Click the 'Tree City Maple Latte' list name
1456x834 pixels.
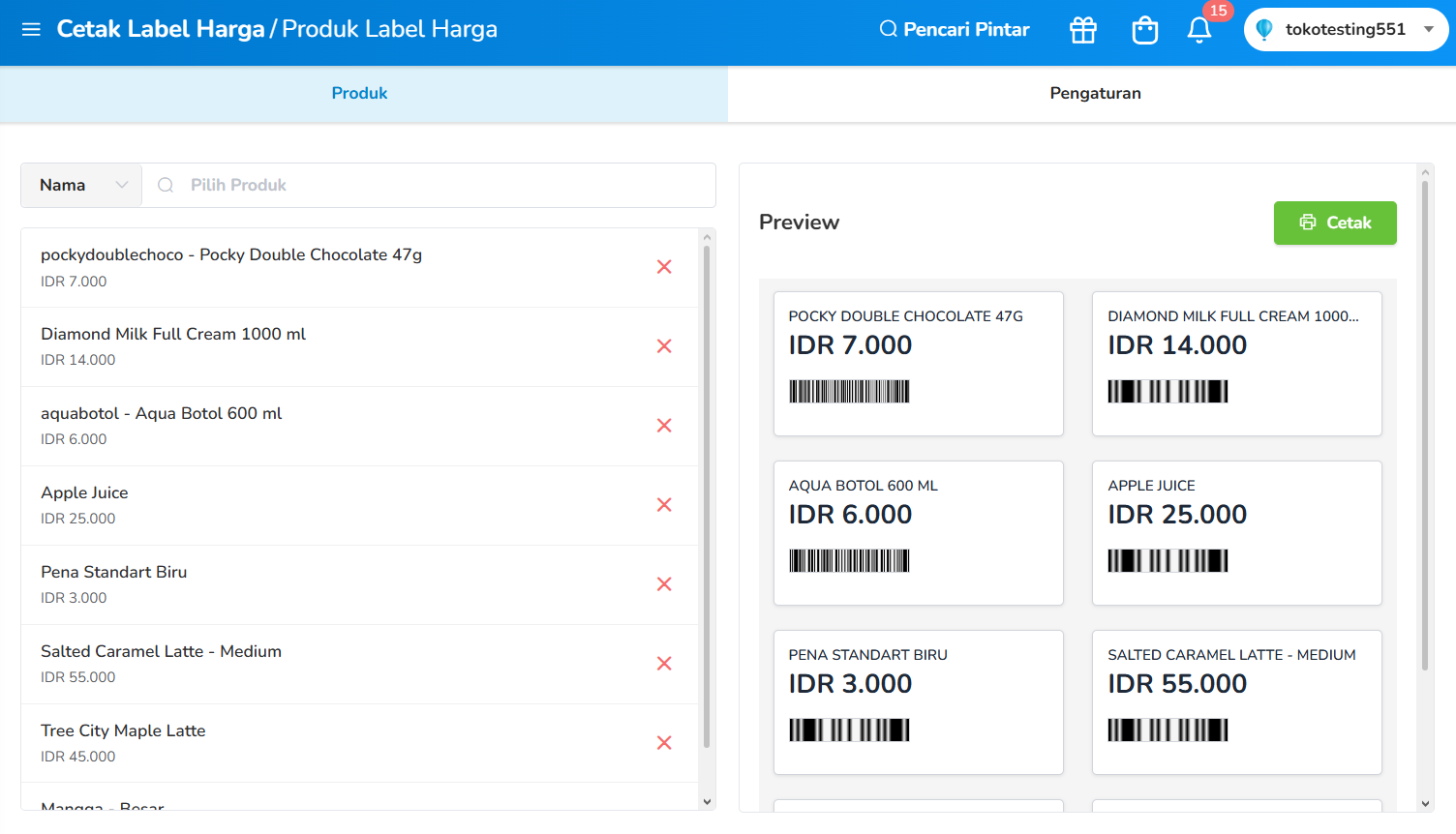click(123, 730)
